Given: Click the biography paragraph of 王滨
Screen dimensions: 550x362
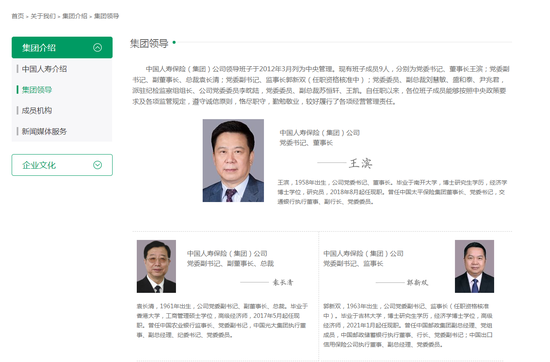Looking at the screenshot, I should [392, 192].
